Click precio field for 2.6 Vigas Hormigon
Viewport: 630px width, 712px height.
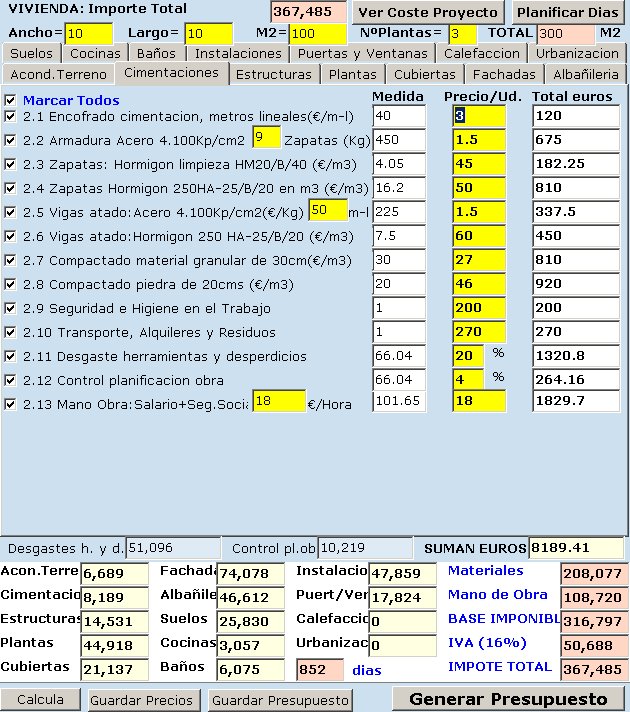(x=479, y=236)
